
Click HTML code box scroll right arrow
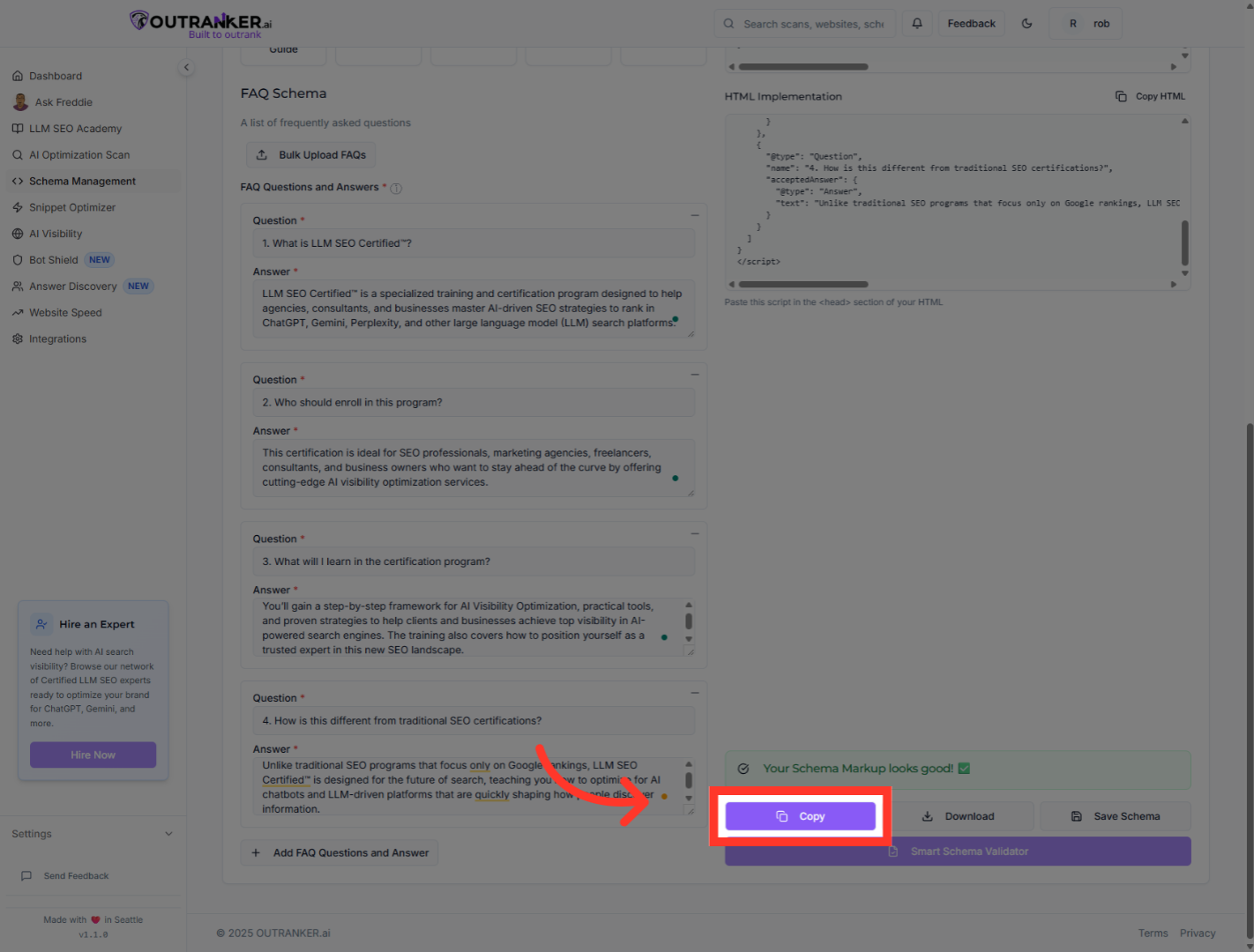[x=1173, y=285]
